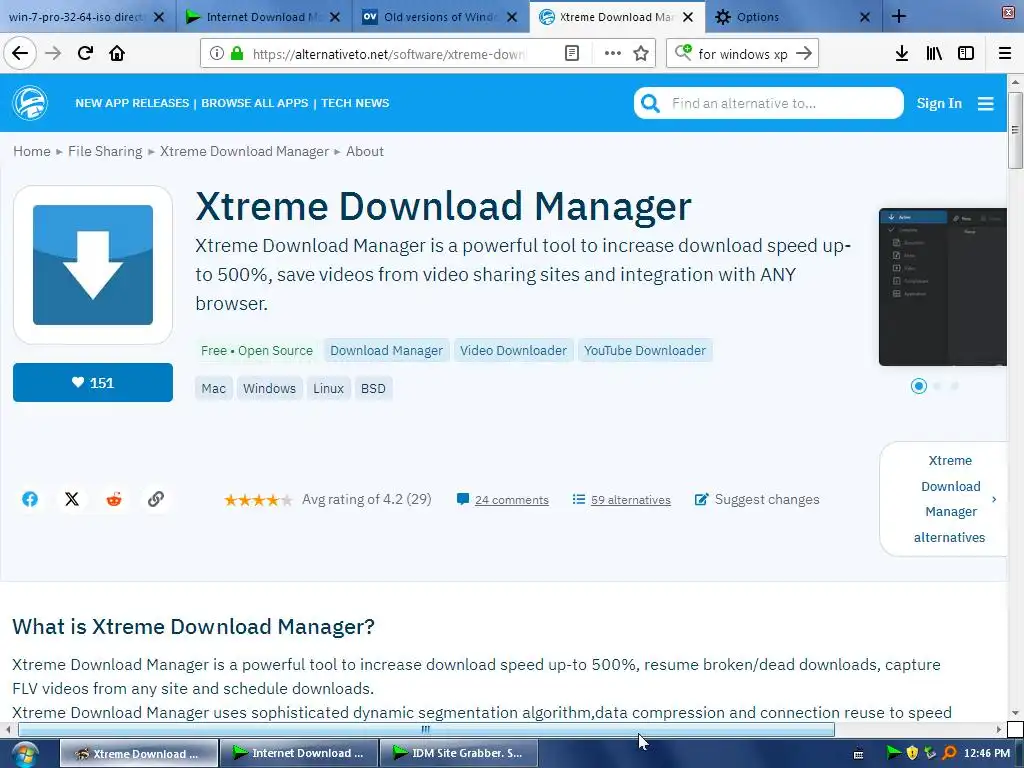Open TECH NEWS in site navigation
1024x768 pixels.
click(355, 103)
